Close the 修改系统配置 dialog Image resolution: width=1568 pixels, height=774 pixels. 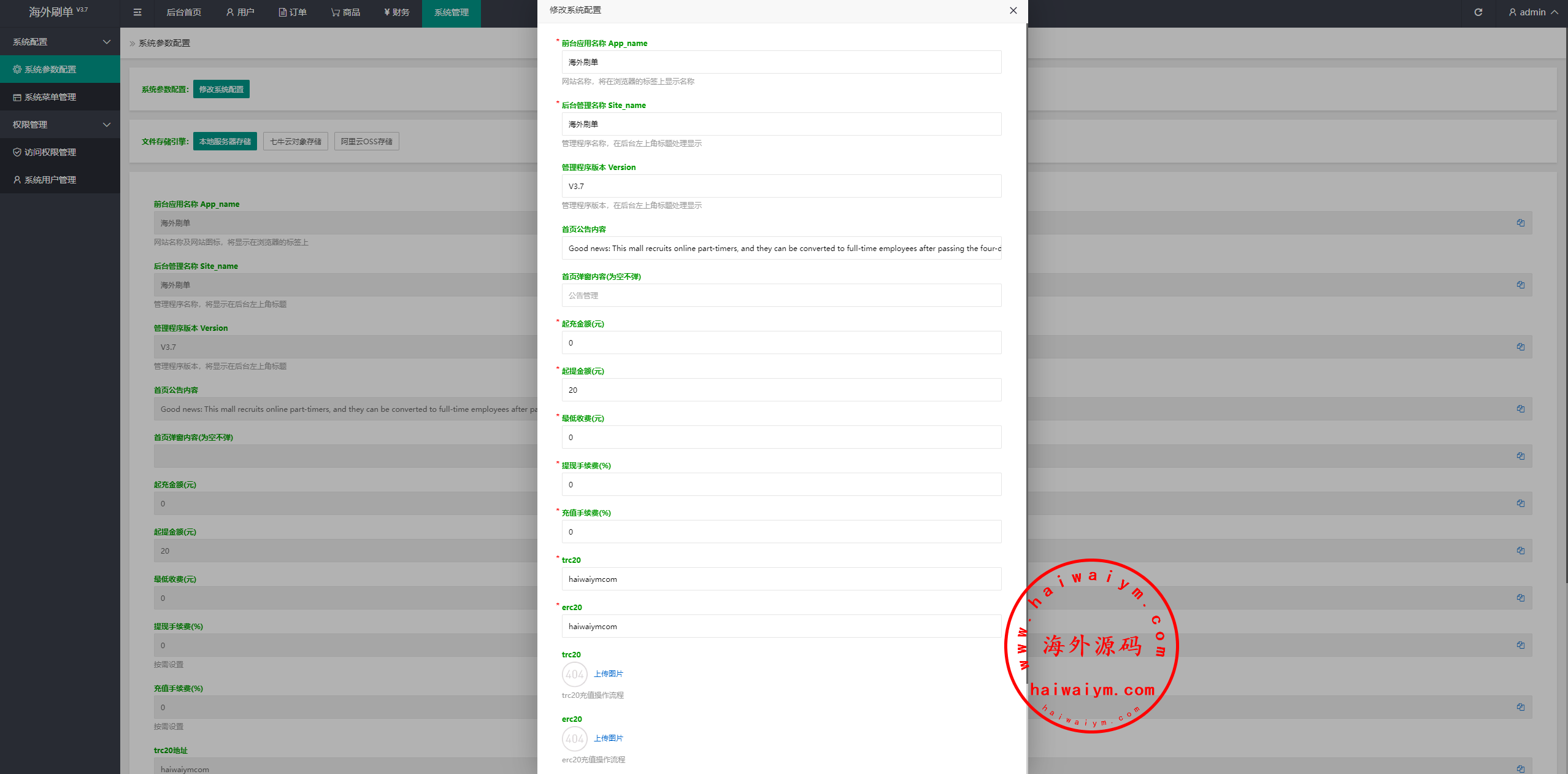coord(1013,10)
